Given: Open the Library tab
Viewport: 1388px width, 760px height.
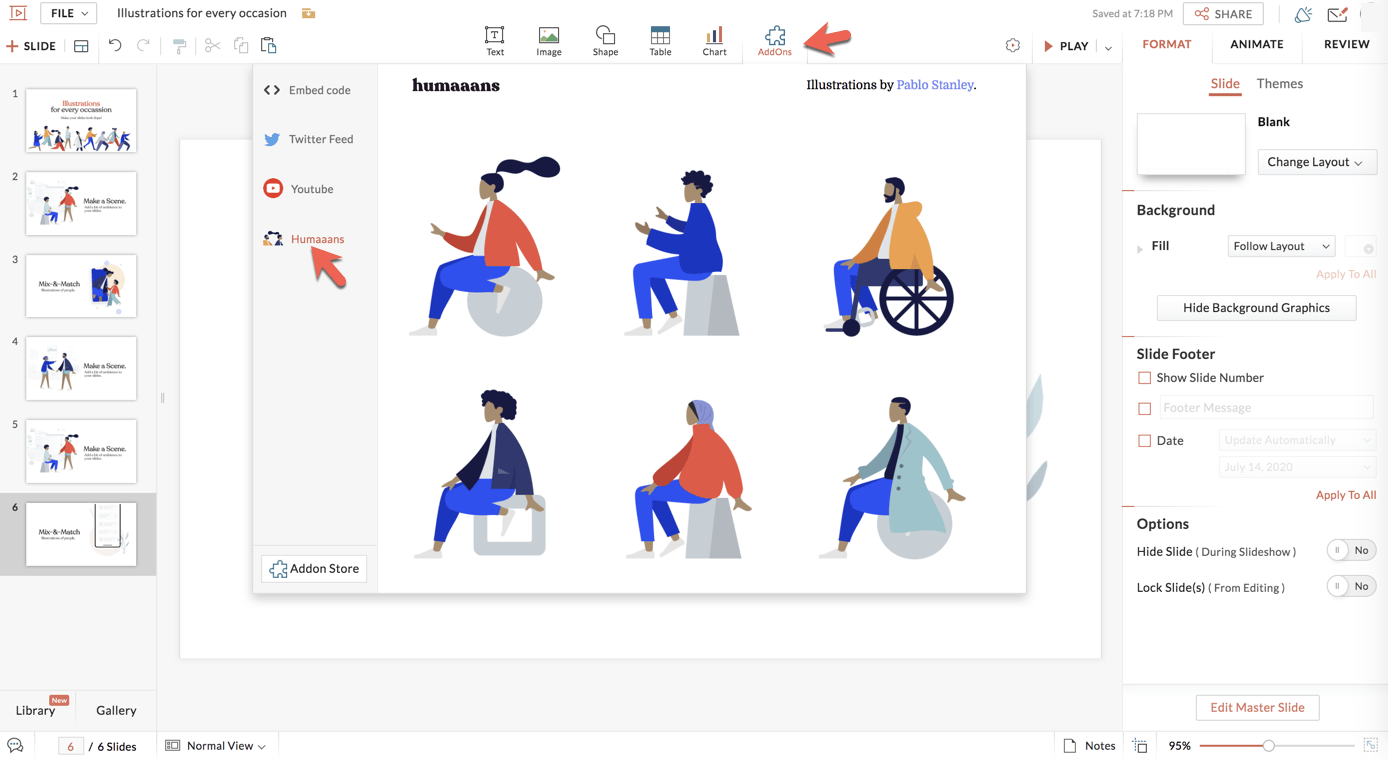Looking at the screenshot, I should 36,710.
